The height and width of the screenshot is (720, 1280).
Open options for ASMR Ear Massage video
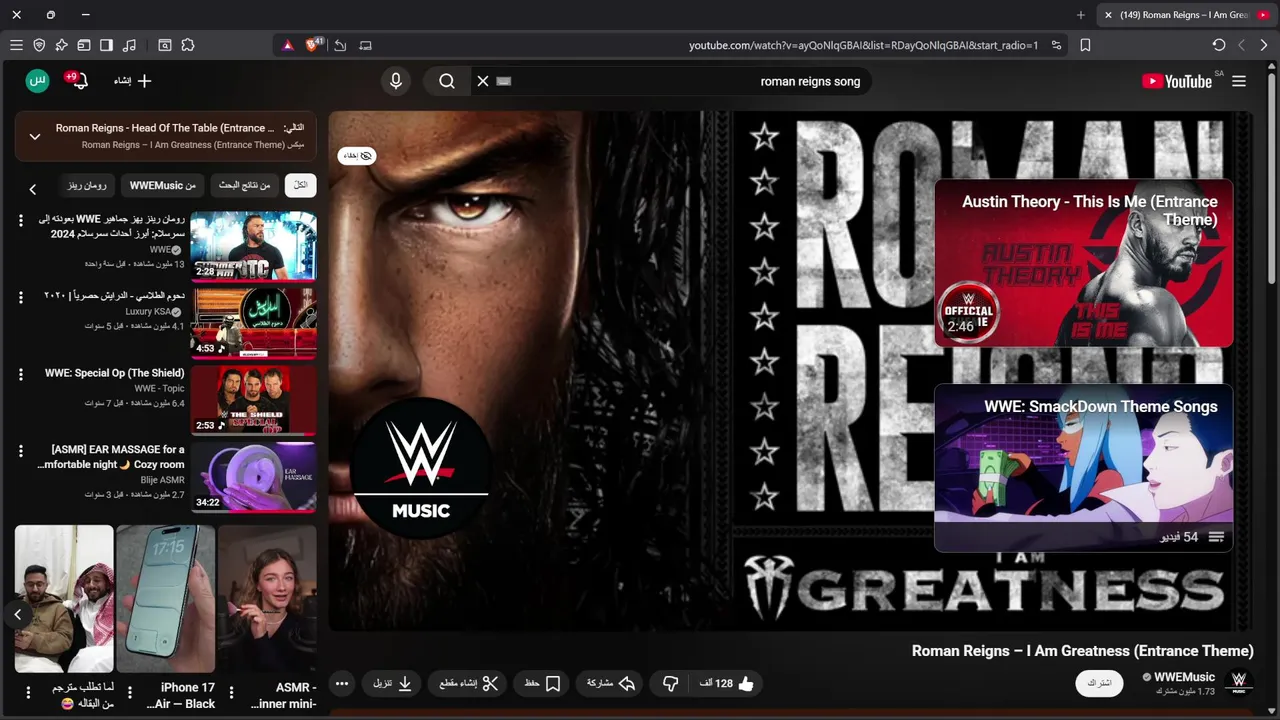[x=21, y=451]
